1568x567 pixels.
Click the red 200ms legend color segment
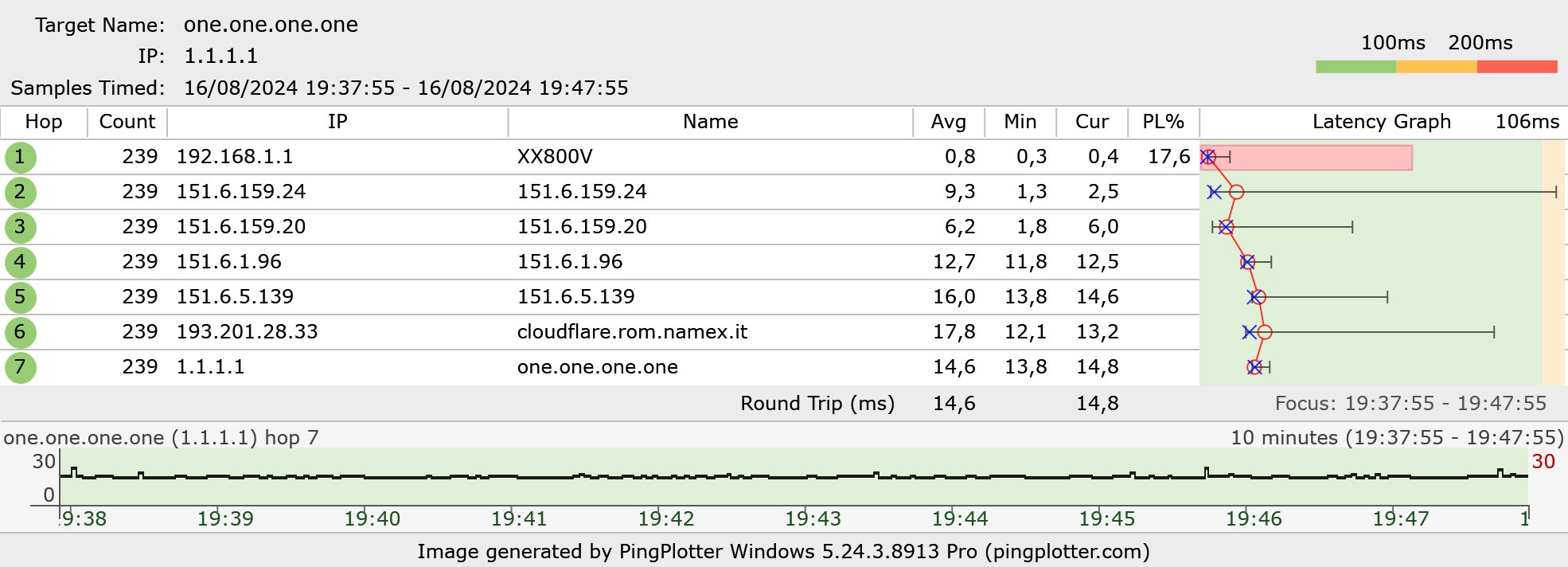pyautogui.click(x=1516, y=67)
